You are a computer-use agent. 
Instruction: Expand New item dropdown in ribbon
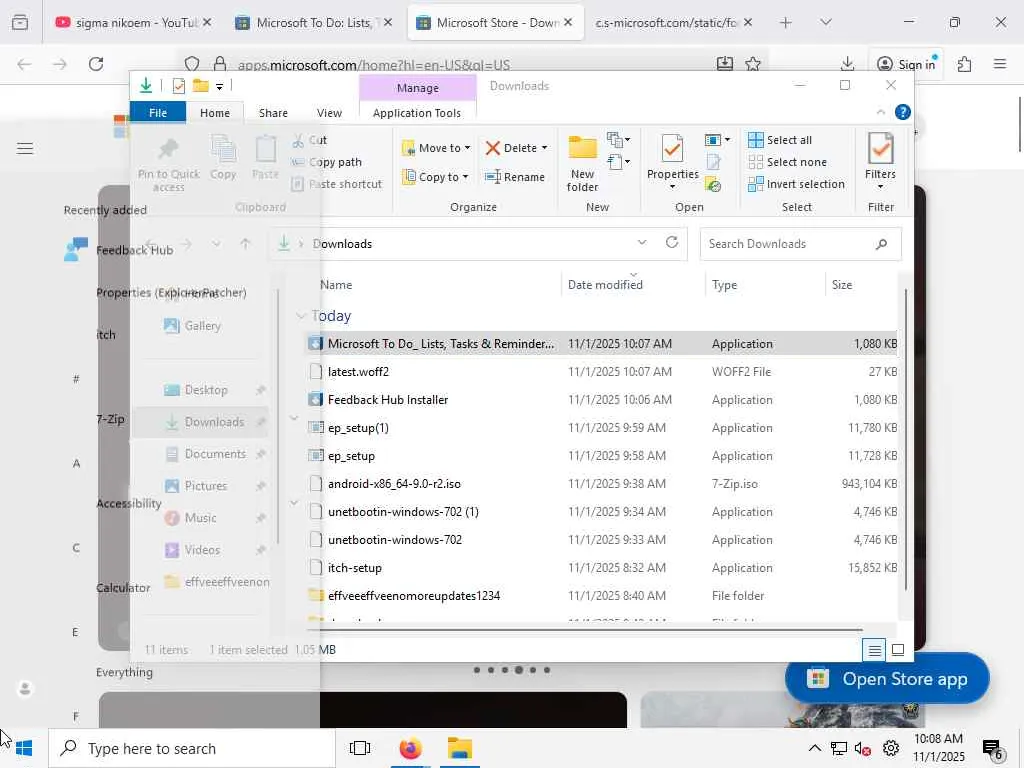coord(618,139)
